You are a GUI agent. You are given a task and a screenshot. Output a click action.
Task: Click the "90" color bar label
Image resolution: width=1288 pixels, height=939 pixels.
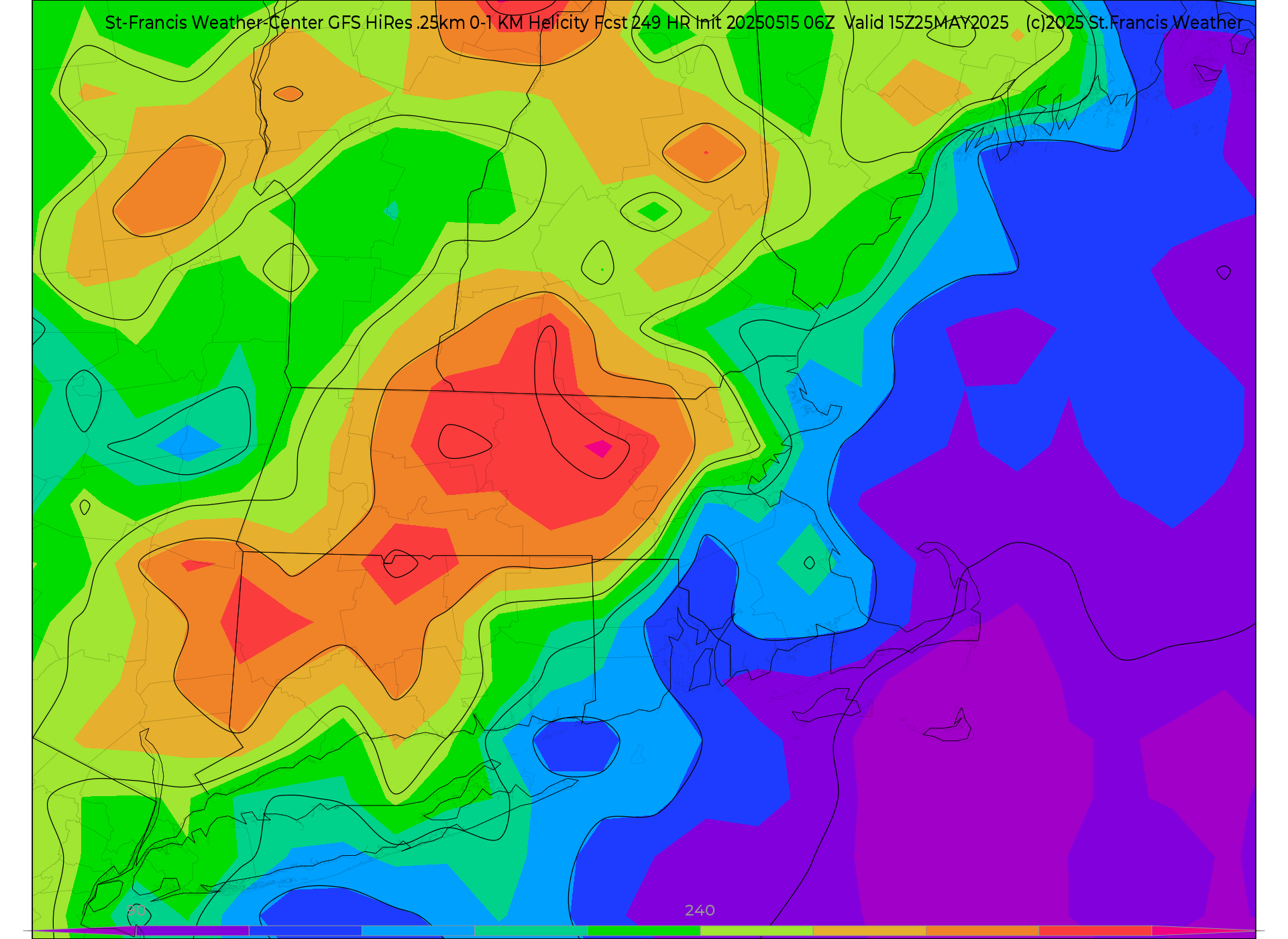click(x=136, y=910)
